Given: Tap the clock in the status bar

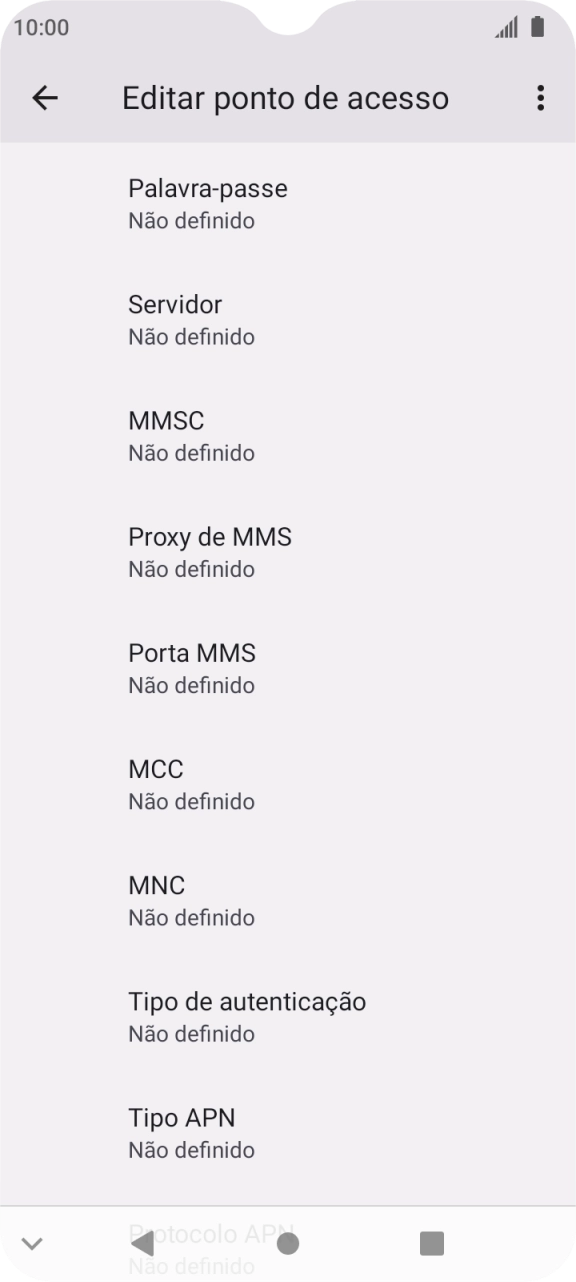Looking at the screenshot, I should tap(40, 27).
